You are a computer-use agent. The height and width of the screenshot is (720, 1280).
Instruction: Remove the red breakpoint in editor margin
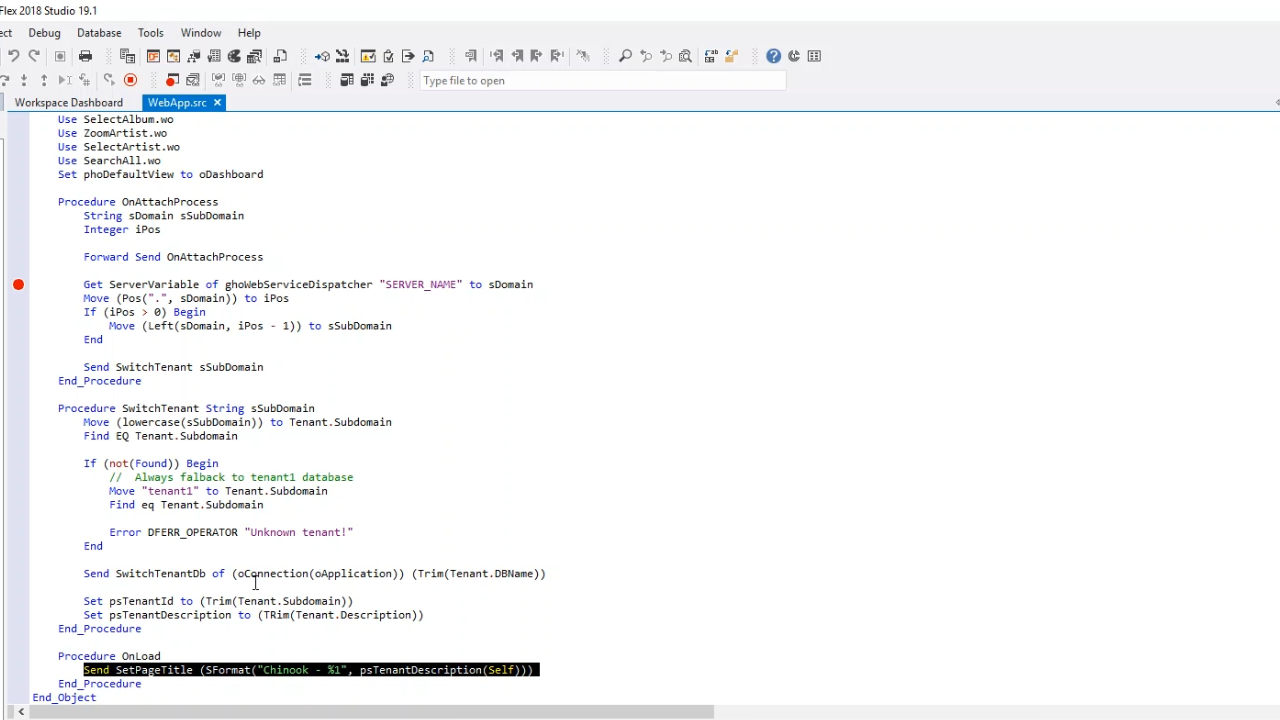18,285
